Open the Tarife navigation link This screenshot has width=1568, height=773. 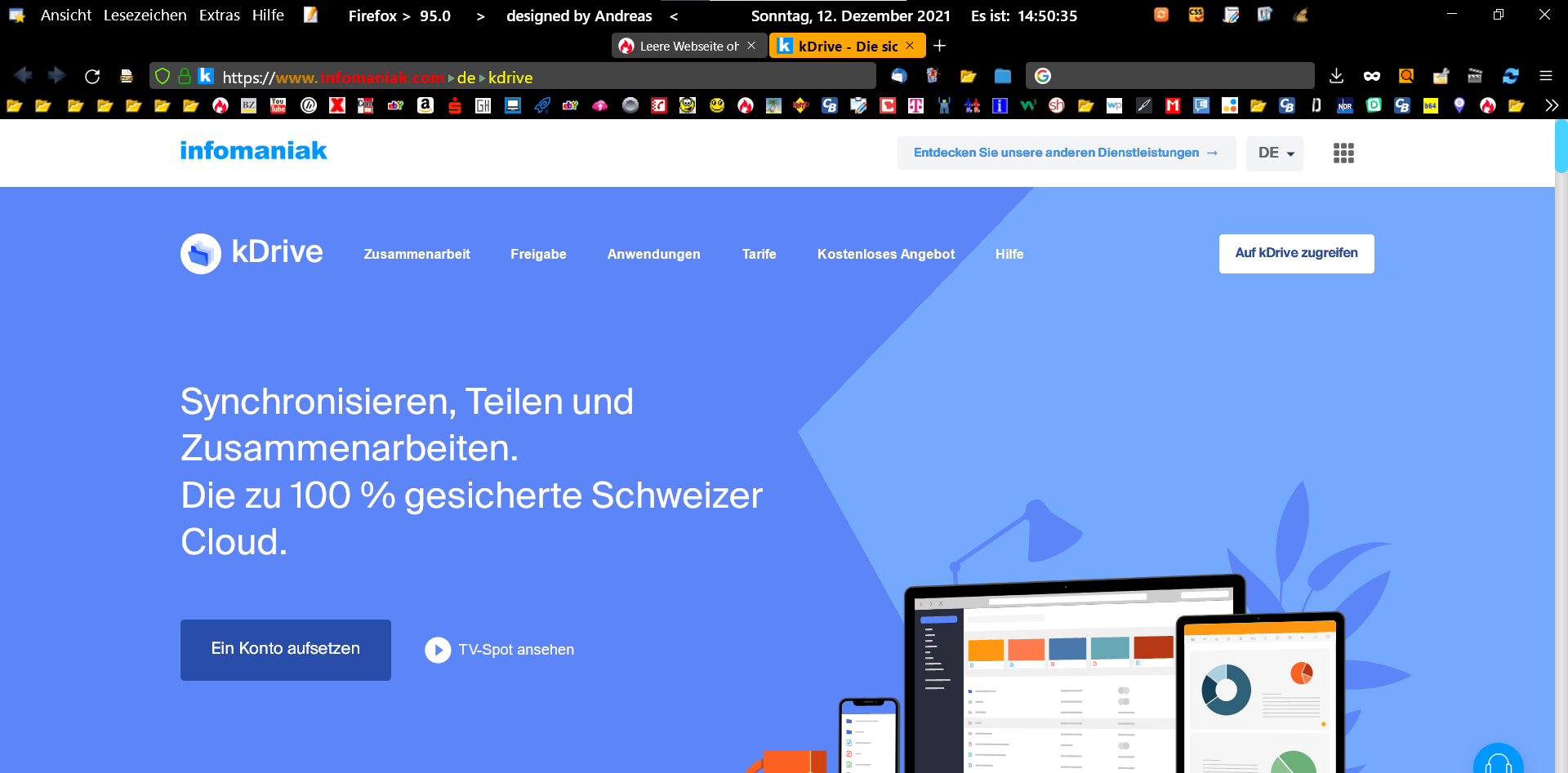(759, 255)
